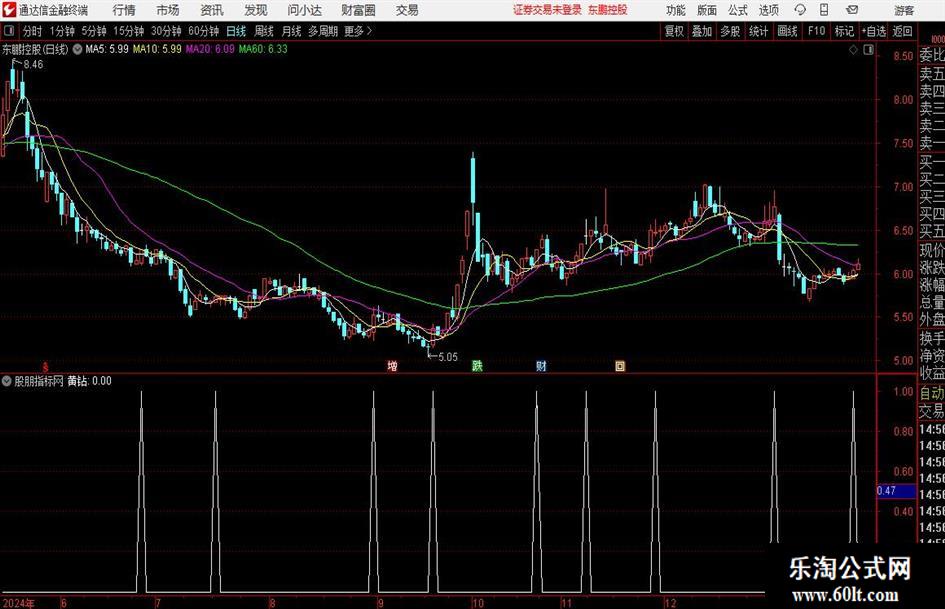Screen dimensions: 945x609
Task: Switch to 60分钟 period
Action: coord(203,31)
